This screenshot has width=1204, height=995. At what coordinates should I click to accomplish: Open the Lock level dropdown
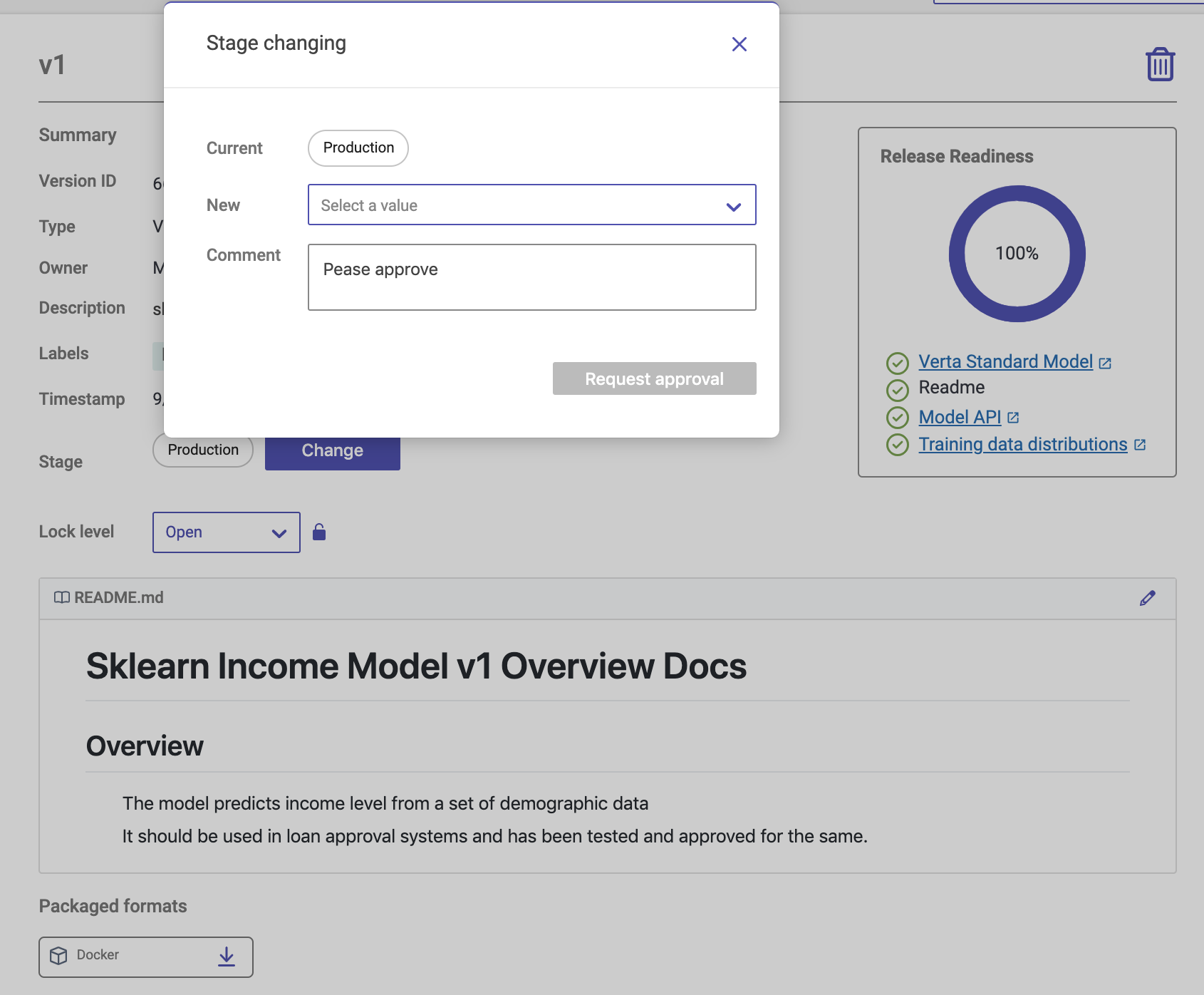pos(226,532)
